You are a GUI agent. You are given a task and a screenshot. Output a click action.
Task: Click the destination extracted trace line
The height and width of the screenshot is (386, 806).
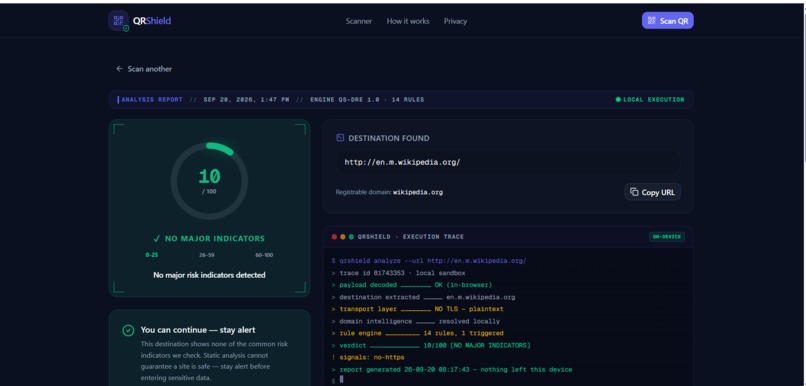pos(423,297)
